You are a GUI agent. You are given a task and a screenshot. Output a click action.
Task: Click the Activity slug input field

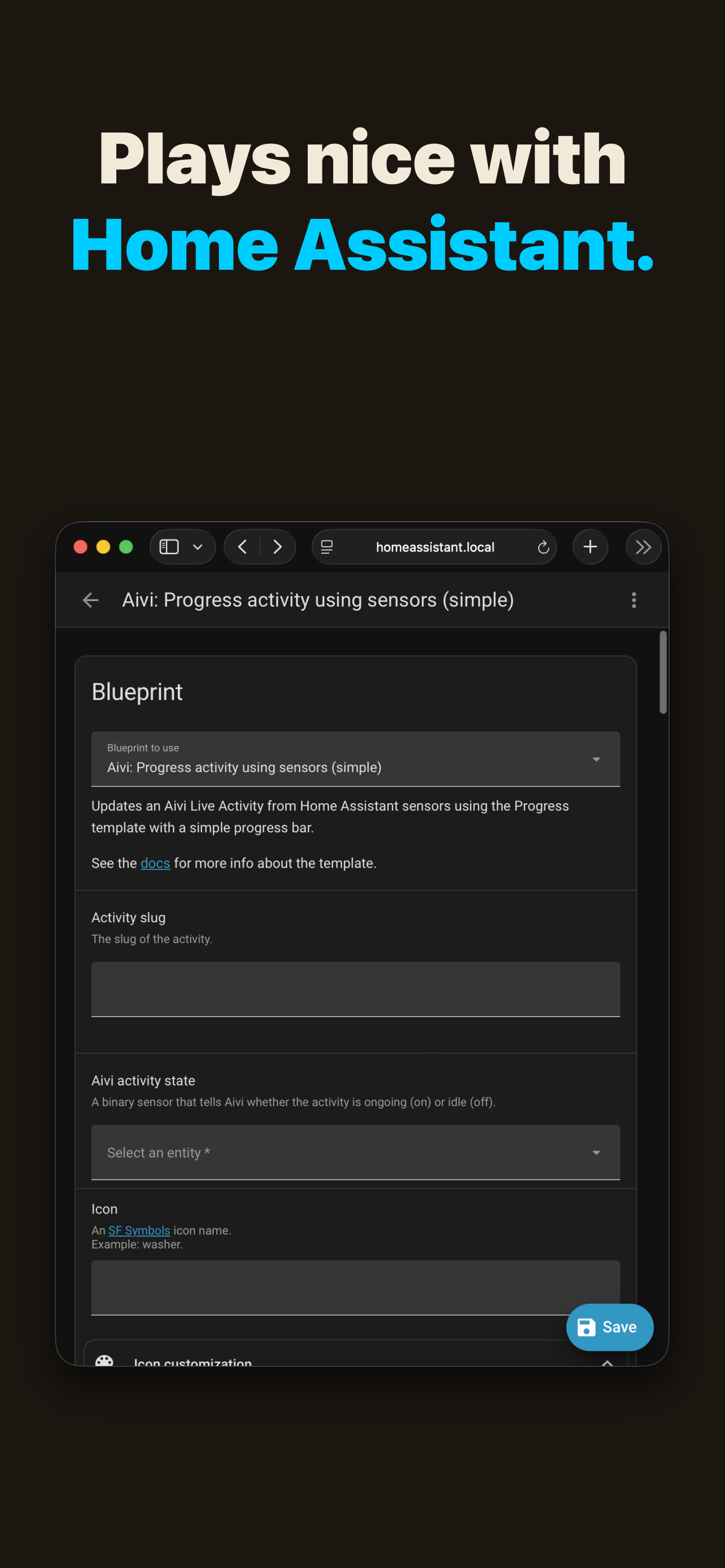356,989
